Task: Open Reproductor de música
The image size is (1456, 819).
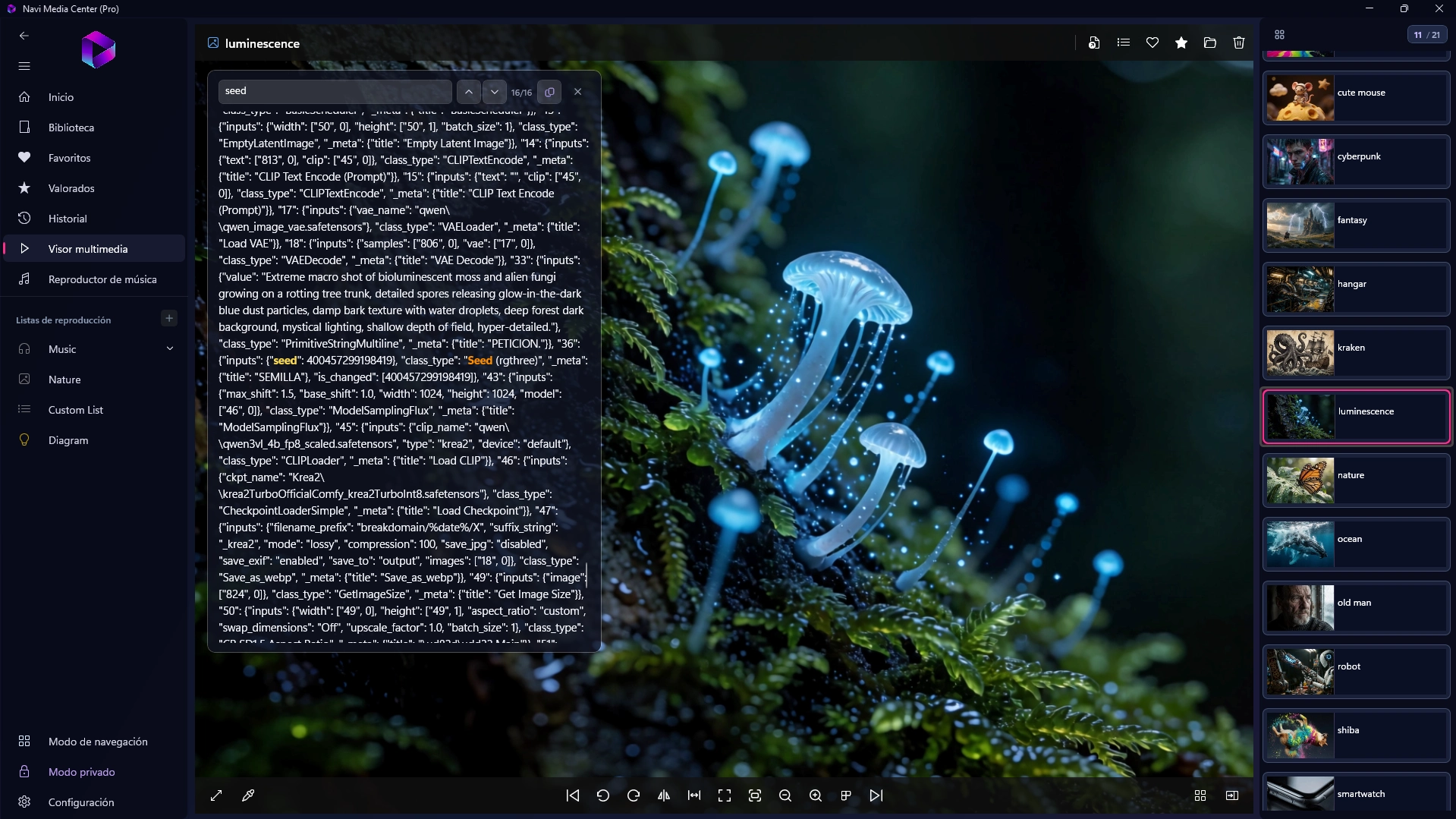Action: pos(94,279)
